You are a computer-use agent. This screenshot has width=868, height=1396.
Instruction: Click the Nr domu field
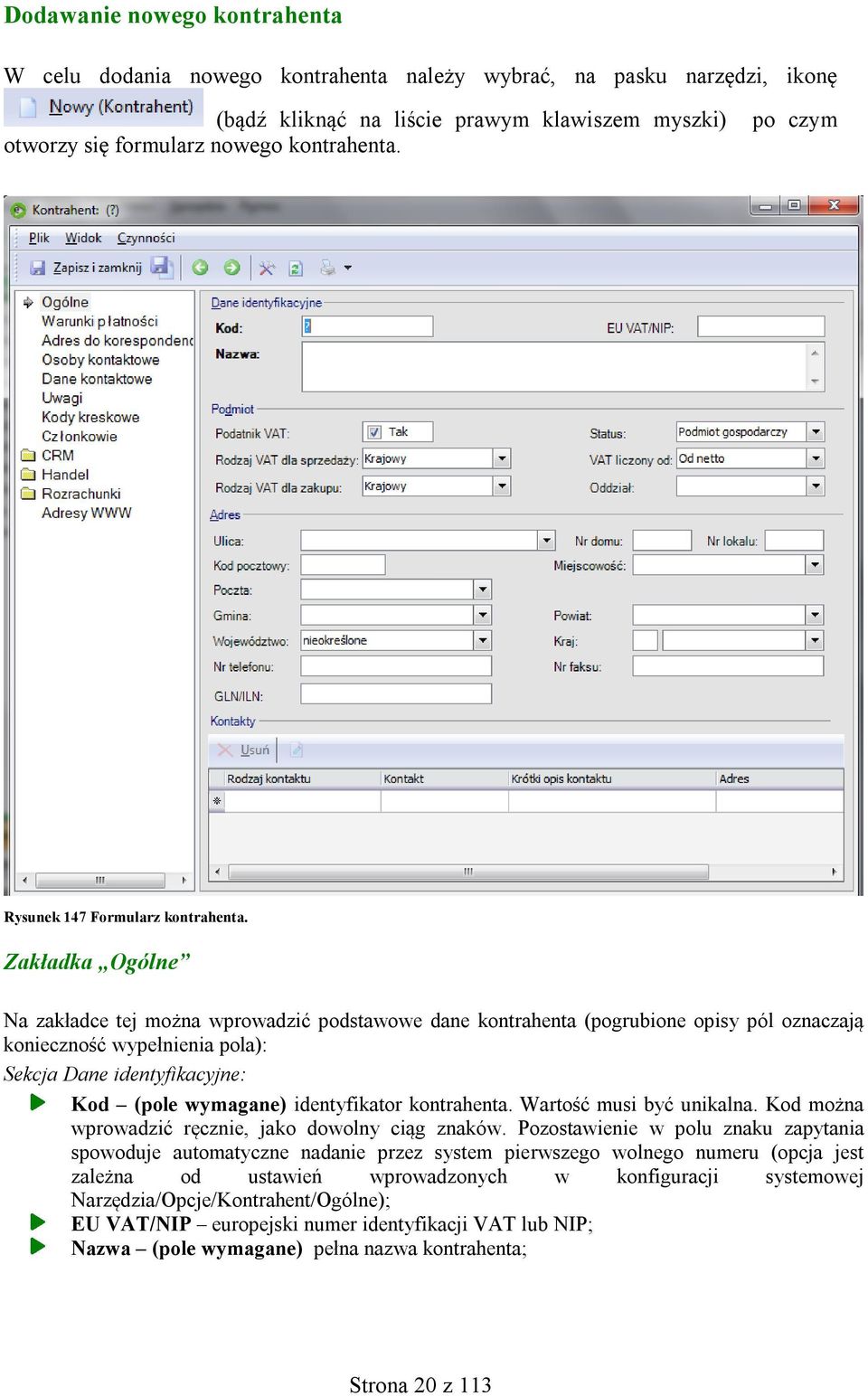662,541
